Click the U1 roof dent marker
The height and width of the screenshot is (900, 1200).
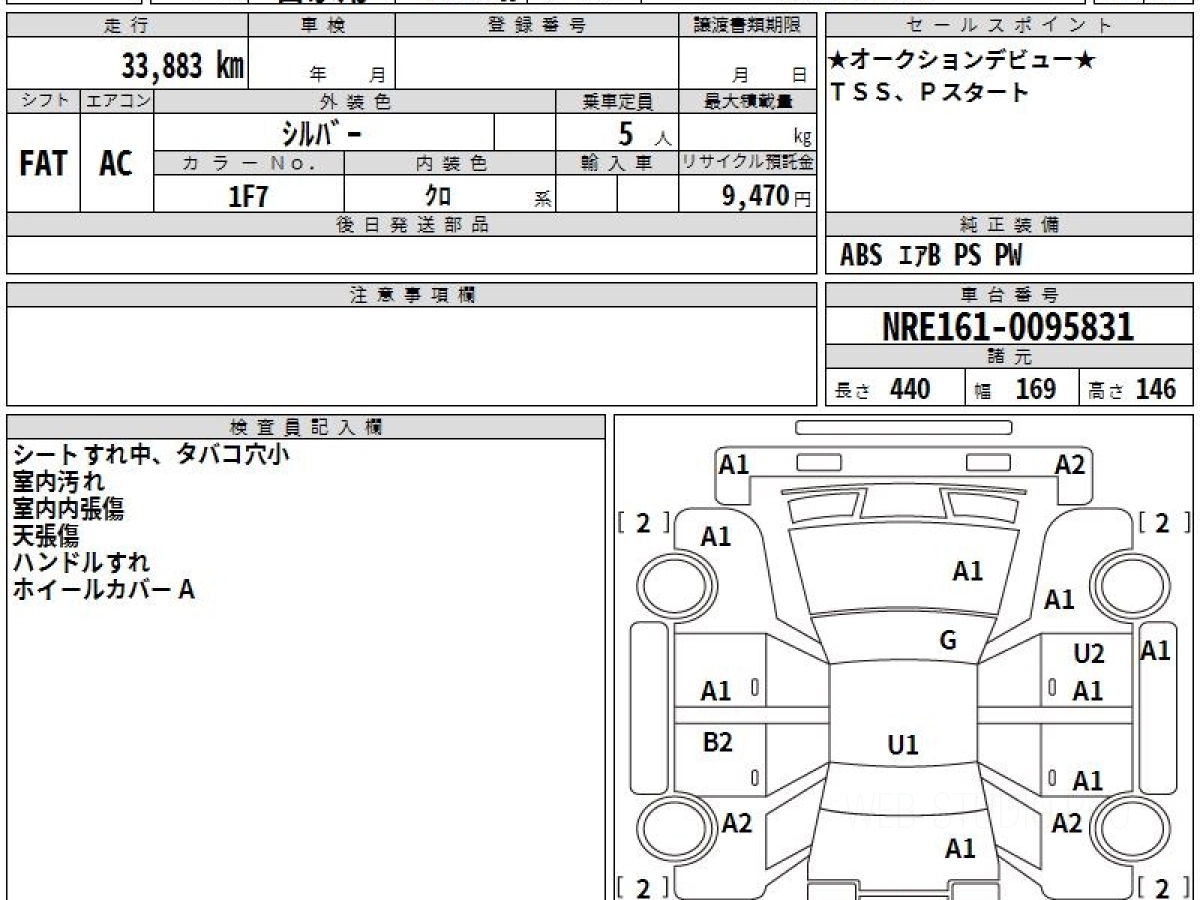pos(903,745)
